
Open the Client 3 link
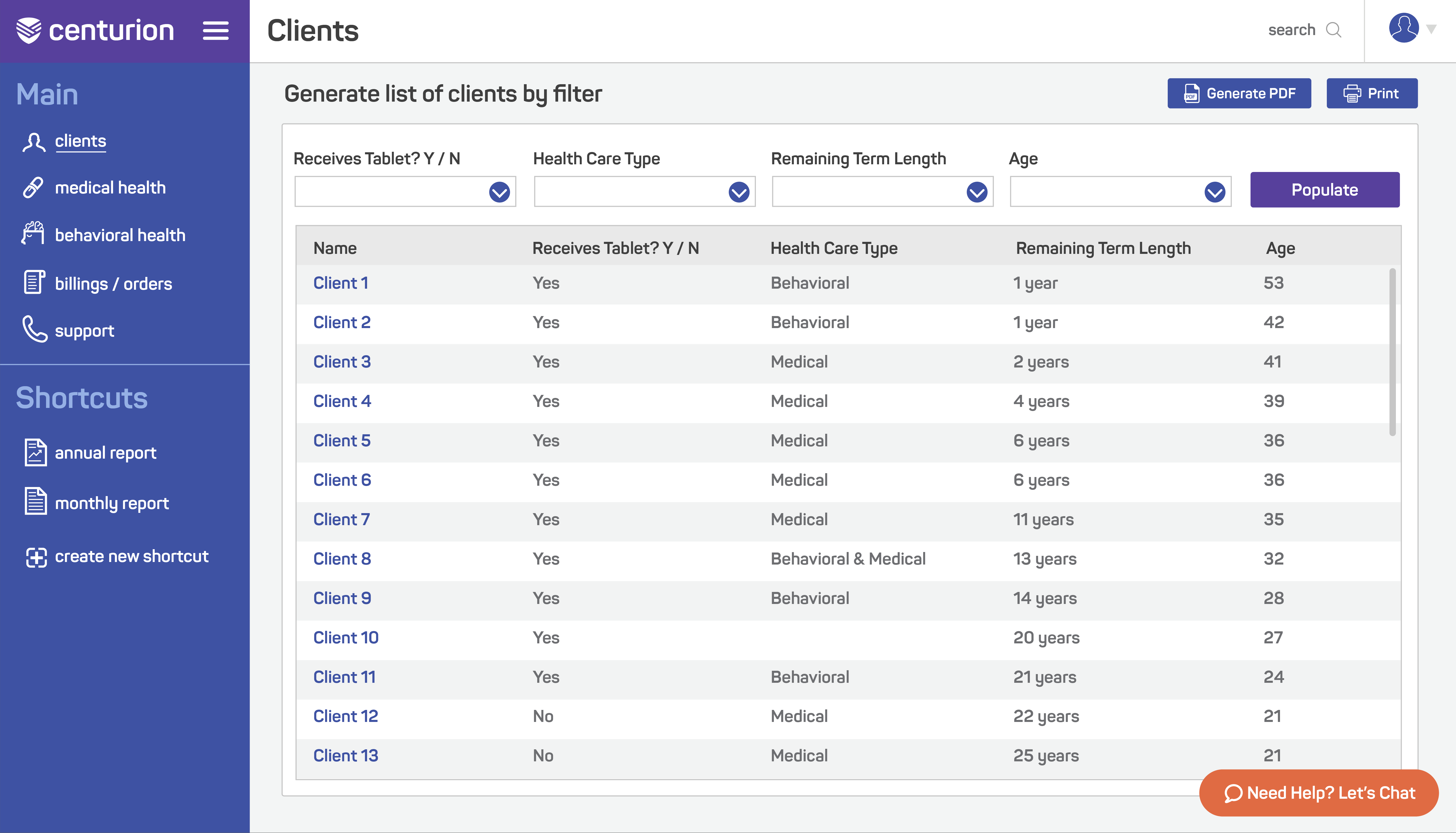coord(341,362)
